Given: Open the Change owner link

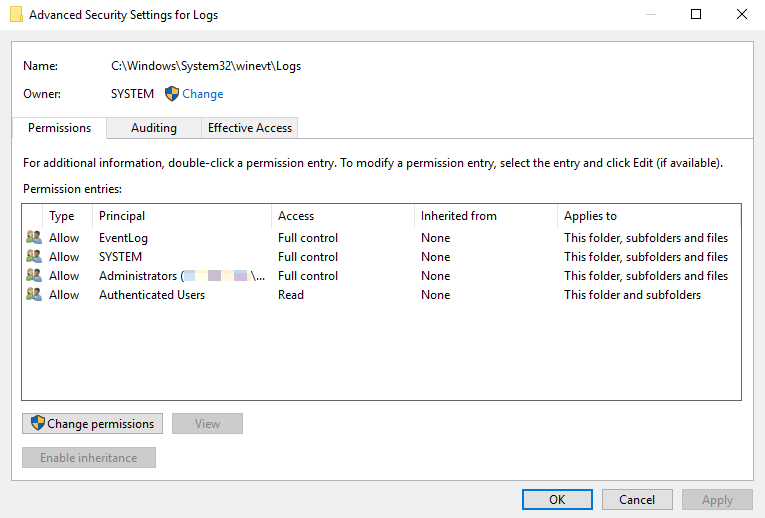Looking at the screenshot, I should (203, 94).
